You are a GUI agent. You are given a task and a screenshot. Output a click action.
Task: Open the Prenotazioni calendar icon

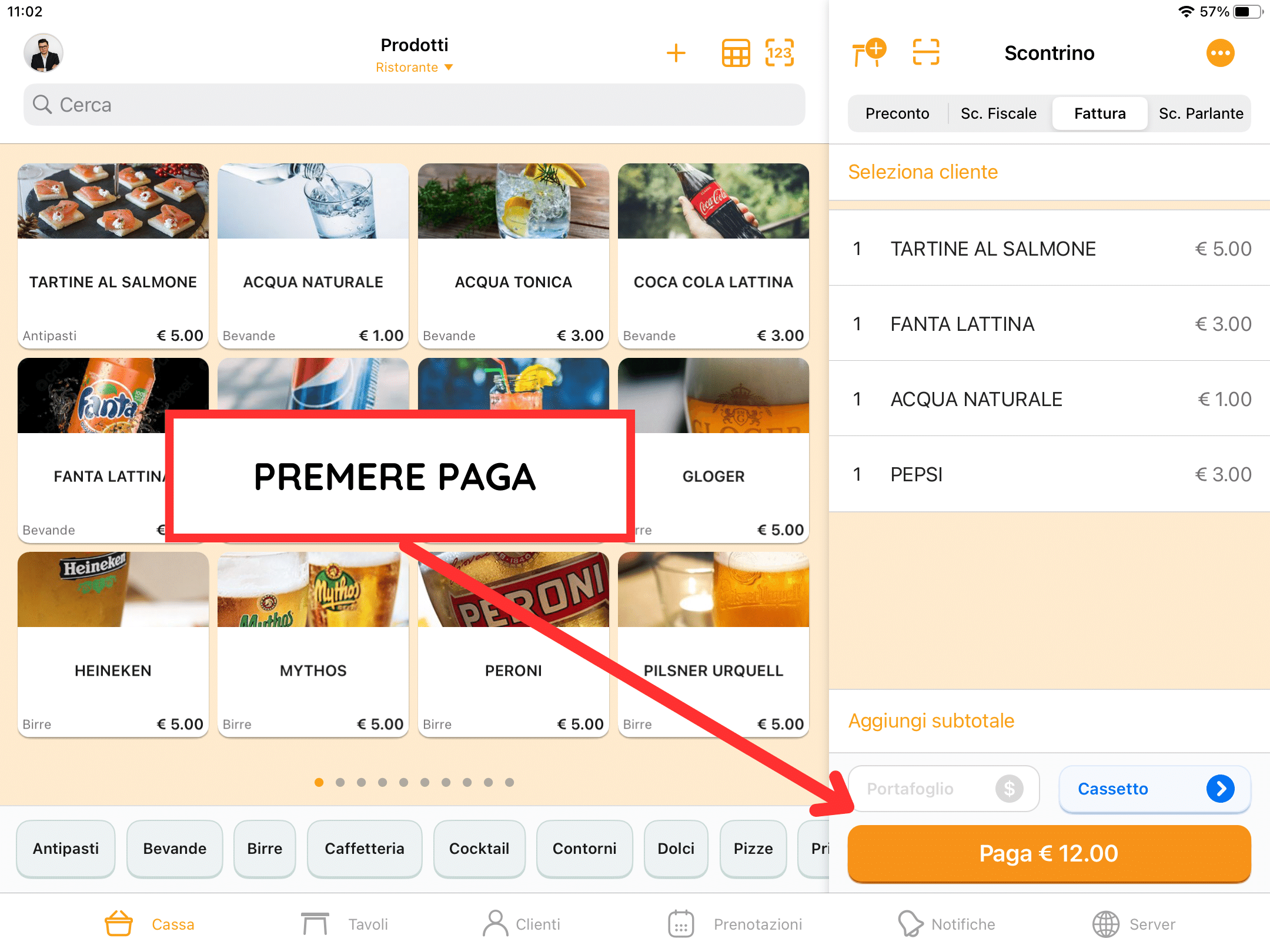click(681, 924)
